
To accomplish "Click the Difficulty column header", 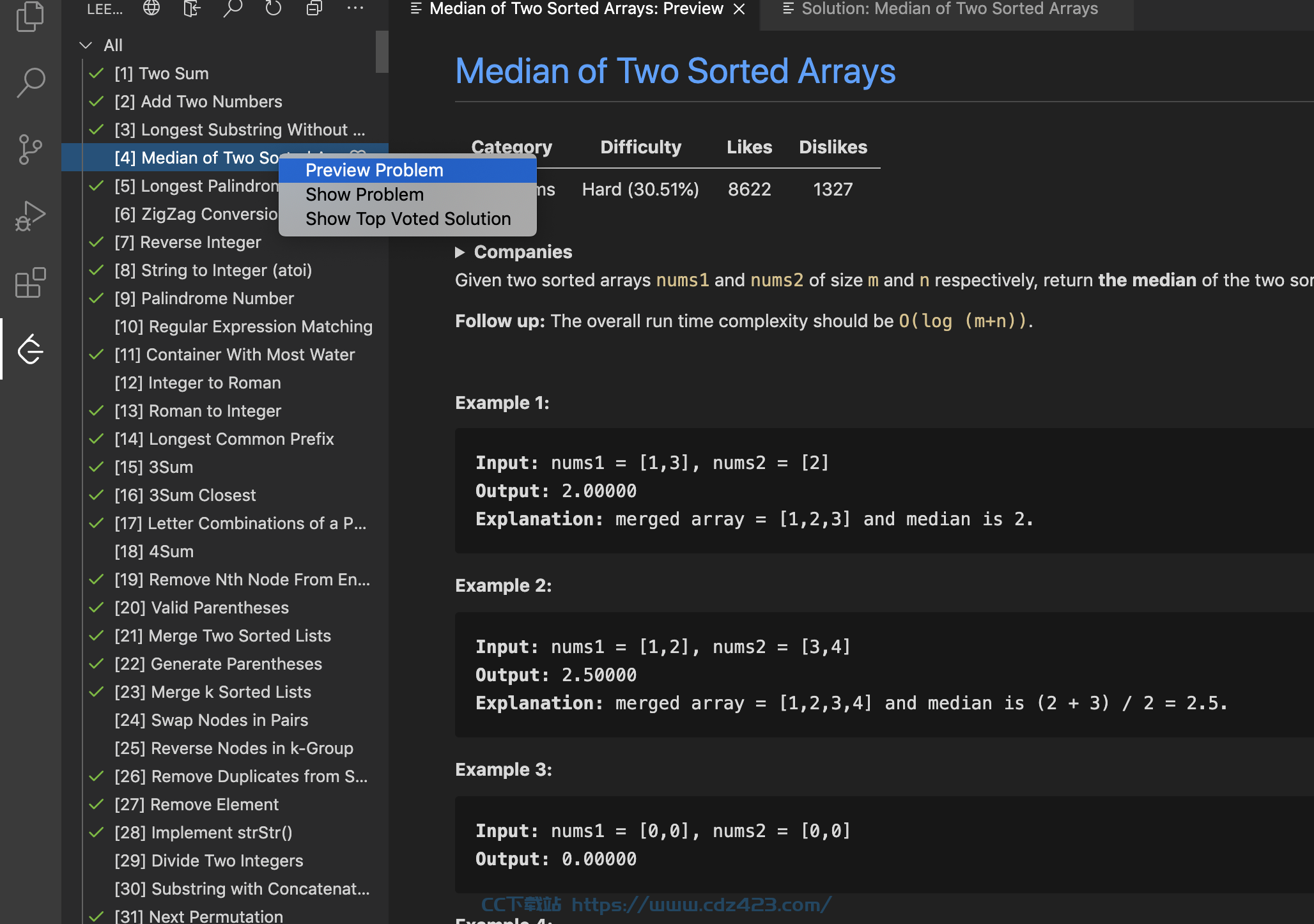I will pyautogui.click(x=640, y=148).
